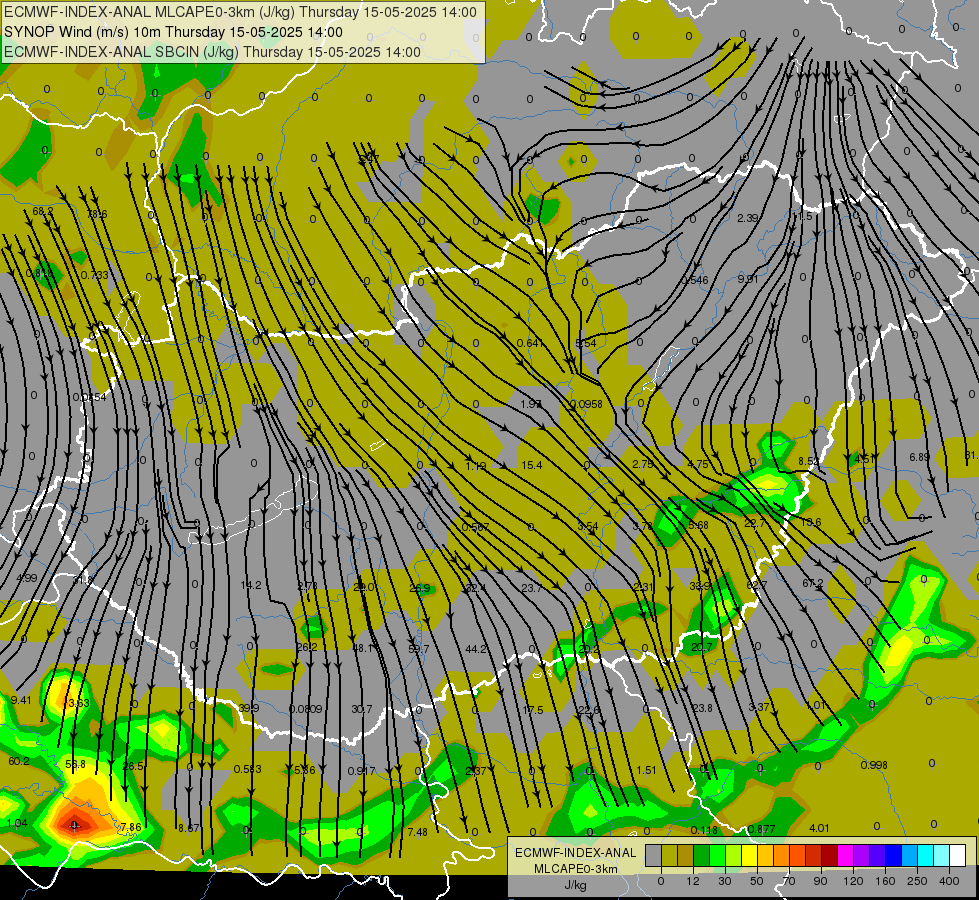
Task: Click the map value 0.877
Action: pos(761,829)
